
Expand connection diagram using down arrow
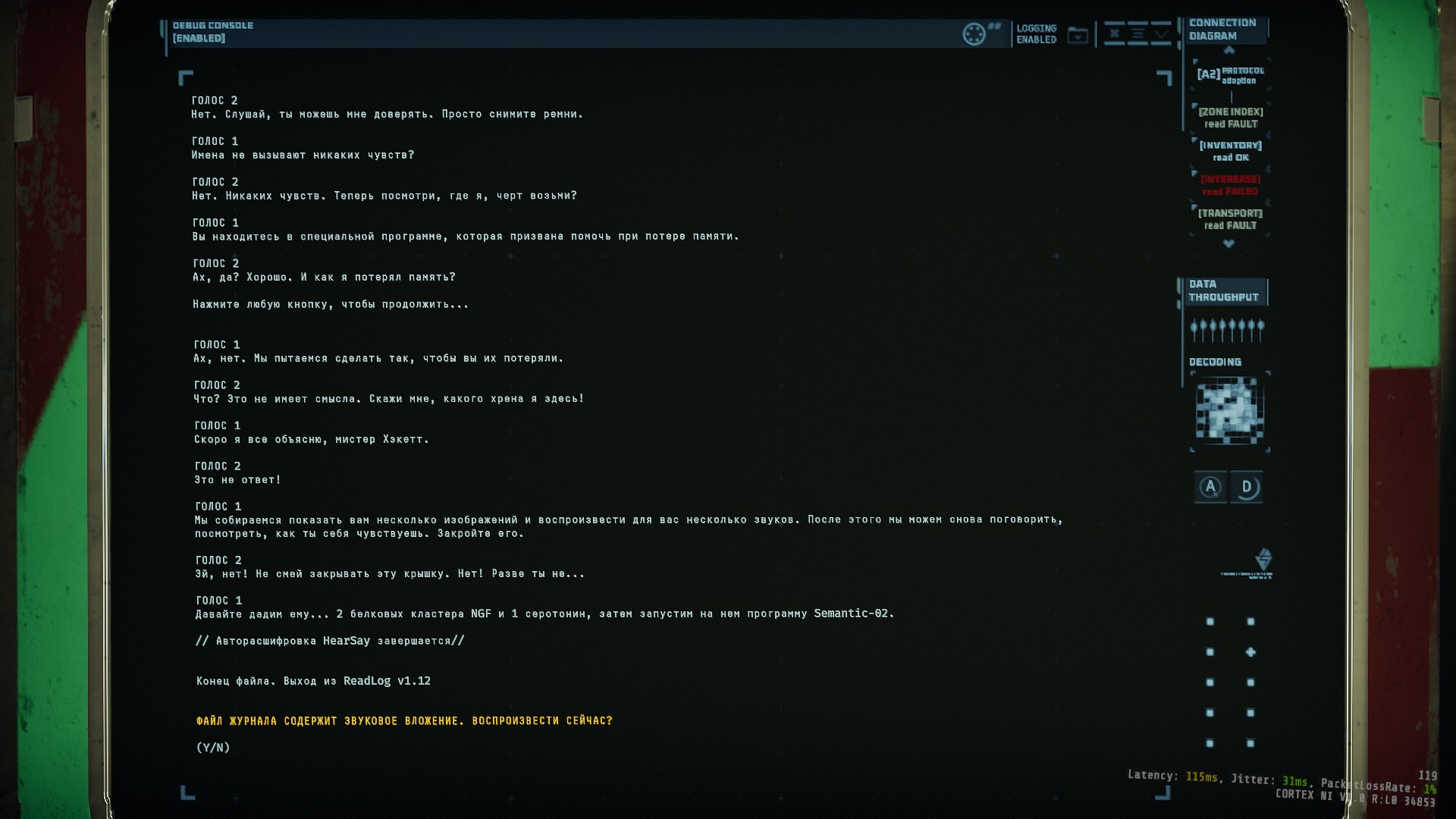click(x=1228, y=243)
